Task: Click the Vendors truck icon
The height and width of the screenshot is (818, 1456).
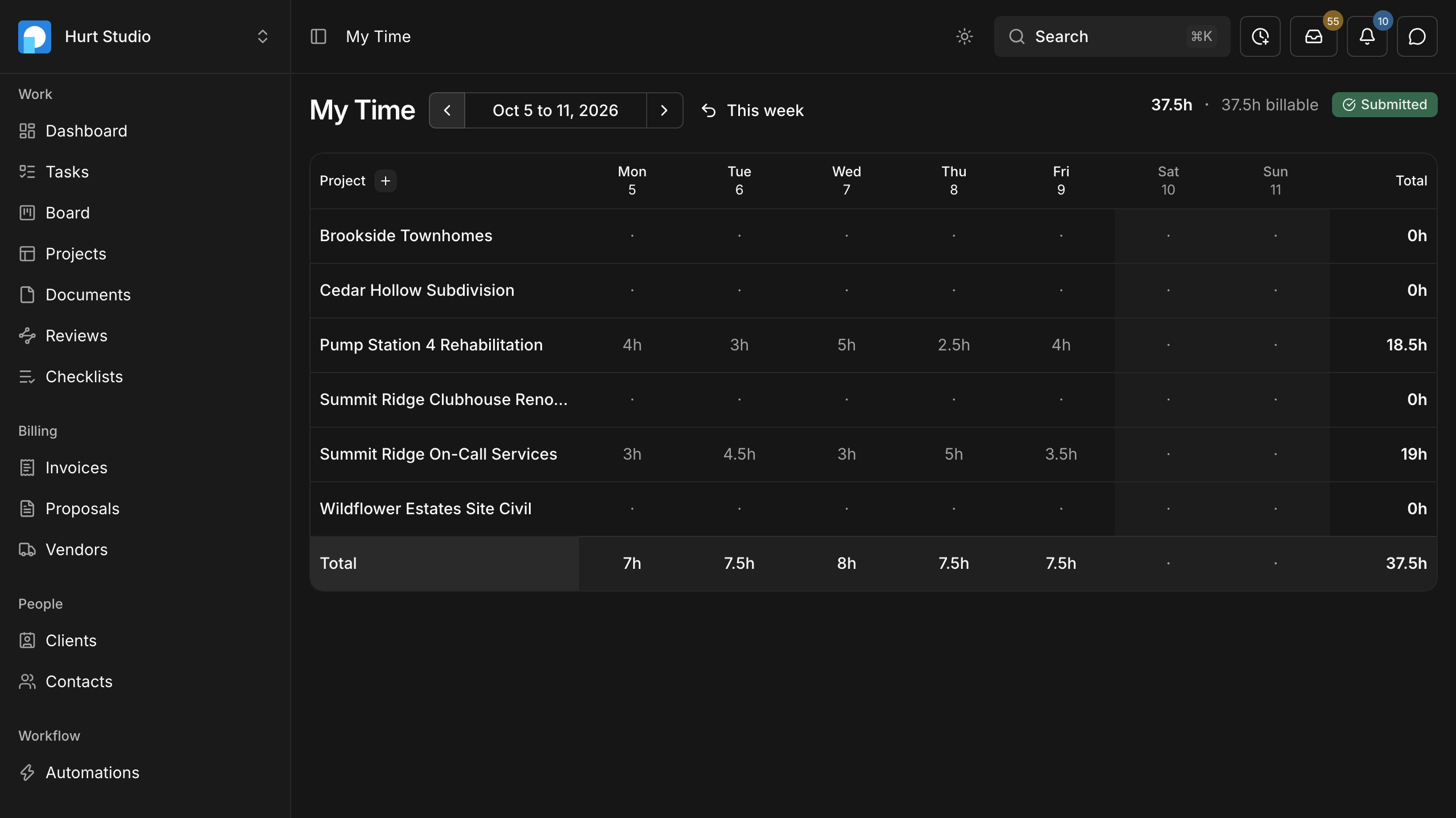Action: coord(27,550)
